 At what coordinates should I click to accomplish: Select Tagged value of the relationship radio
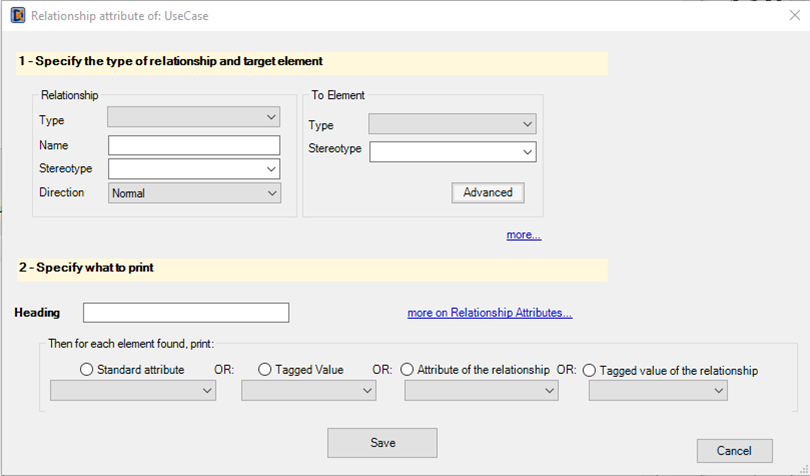589,370
